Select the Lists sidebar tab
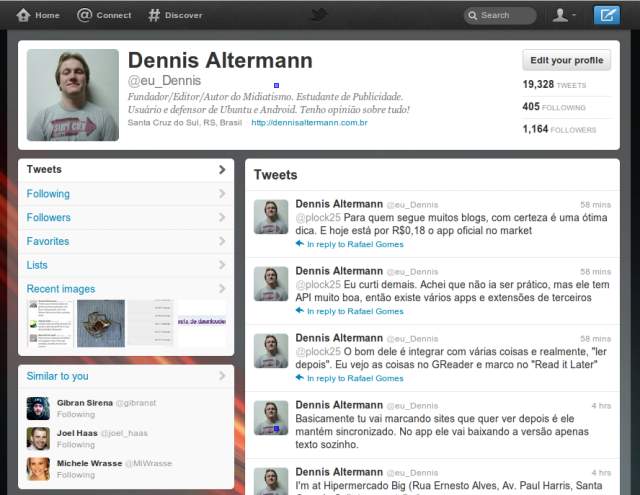 [x=126, y=265]
